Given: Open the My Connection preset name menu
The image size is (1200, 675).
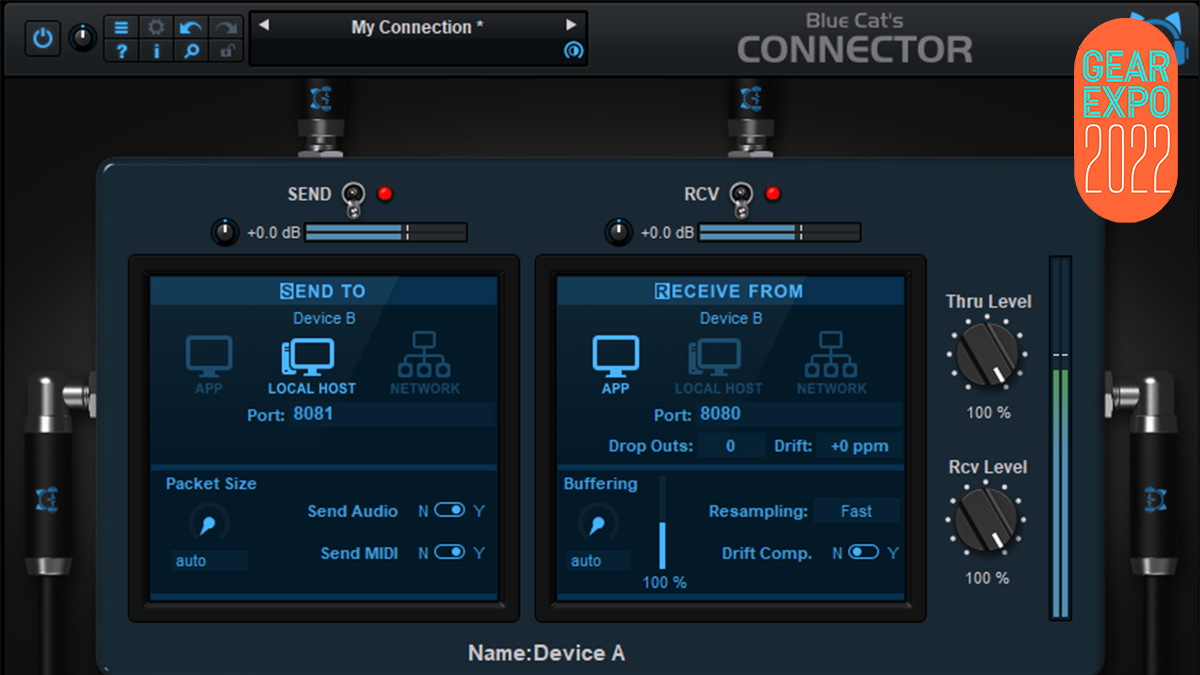Looking at the screenshot, I should point(417,27).
